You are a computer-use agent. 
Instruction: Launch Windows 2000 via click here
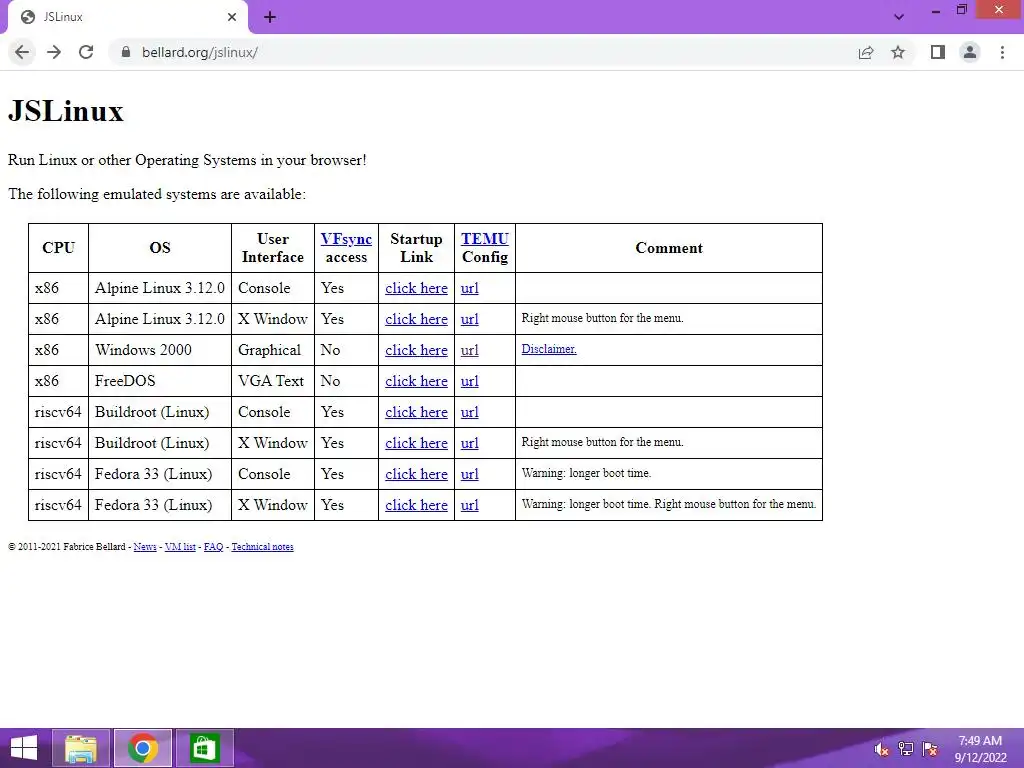pyautogui.click(x=416, y=350)
